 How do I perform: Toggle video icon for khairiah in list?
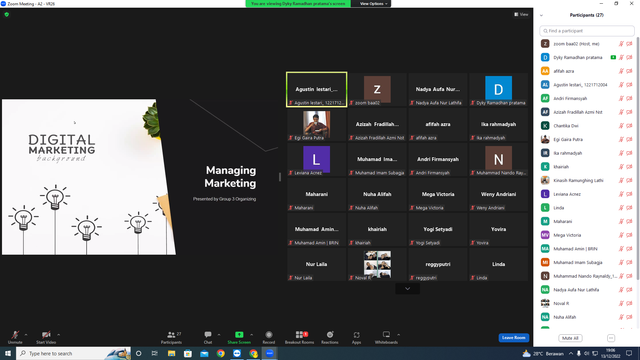point(629,167)
